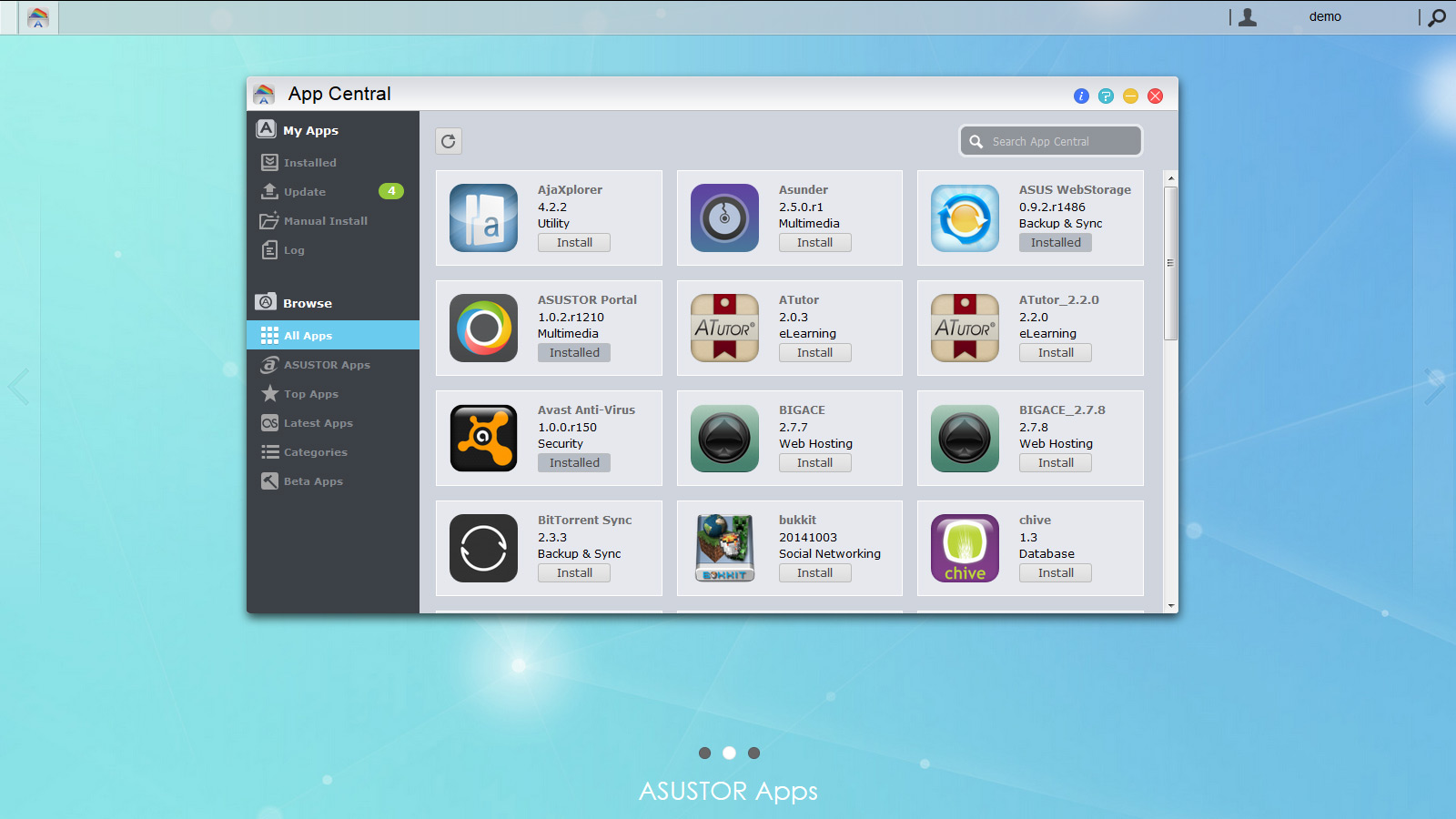Install AjaXplorer
1456x819 pixels.
(x=574, y=243)
